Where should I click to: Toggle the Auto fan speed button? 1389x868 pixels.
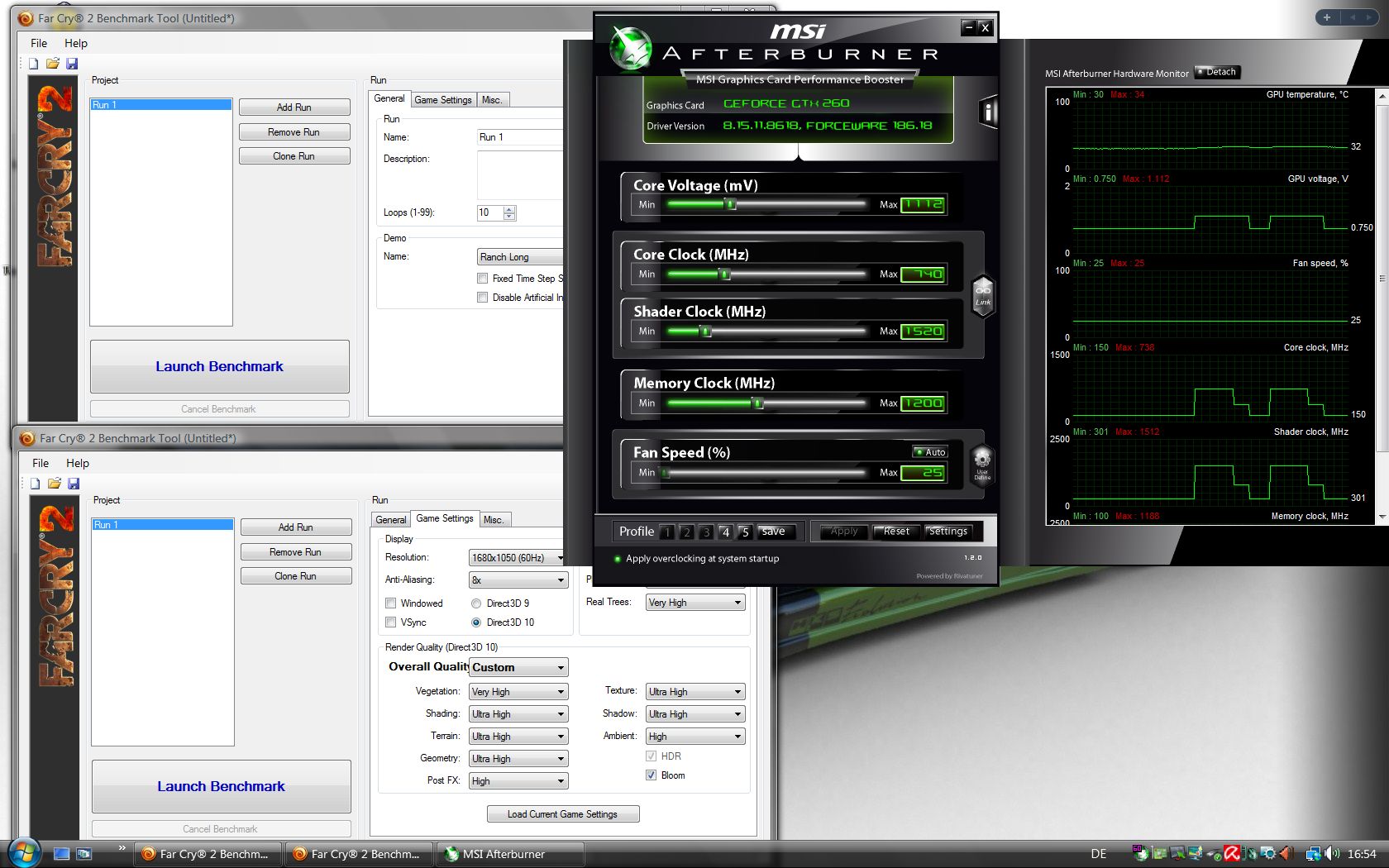930,452
